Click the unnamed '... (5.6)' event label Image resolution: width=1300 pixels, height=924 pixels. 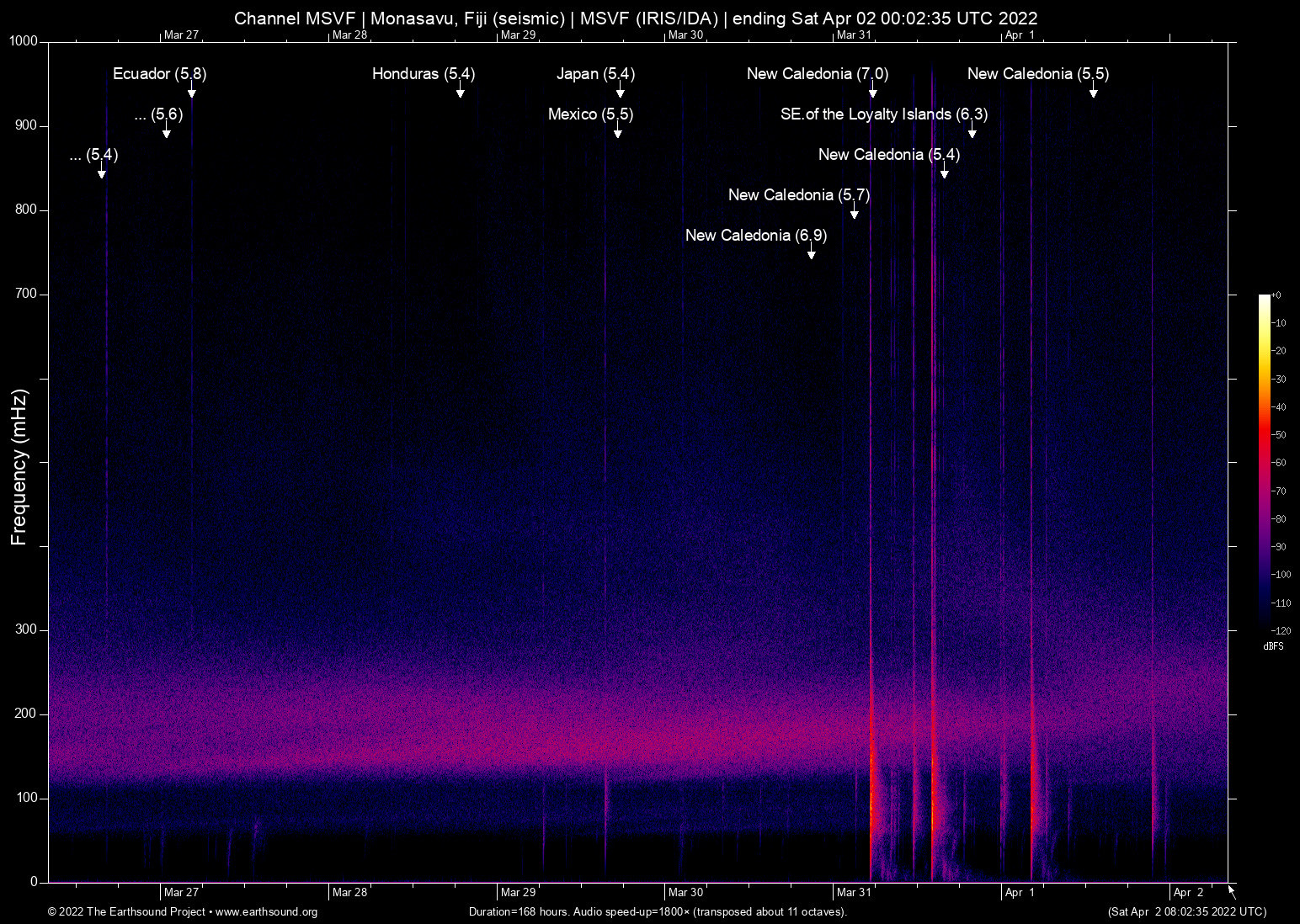[x=158, y=114]
